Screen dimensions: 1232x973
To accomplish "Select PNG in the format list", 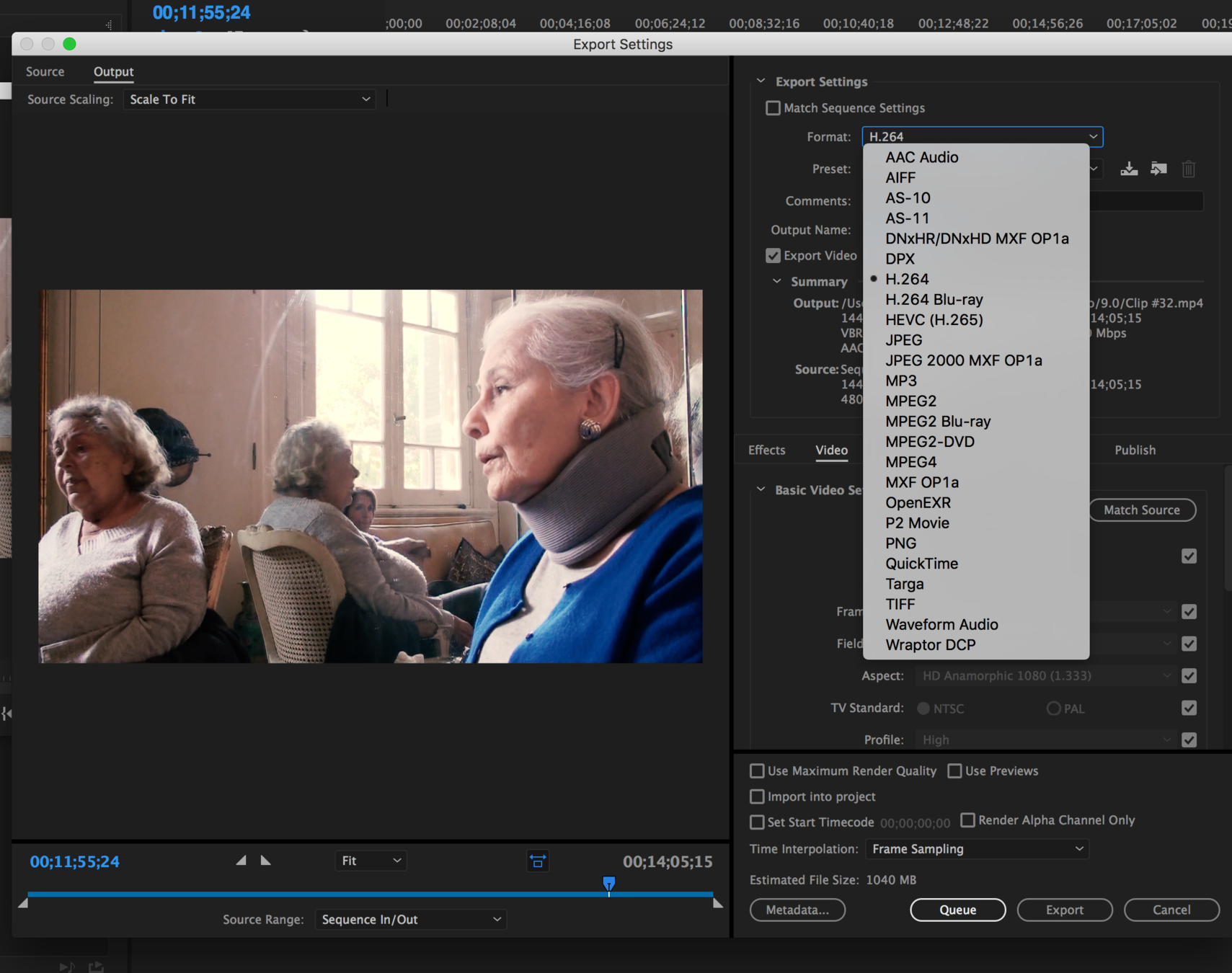I will (976, 543).
